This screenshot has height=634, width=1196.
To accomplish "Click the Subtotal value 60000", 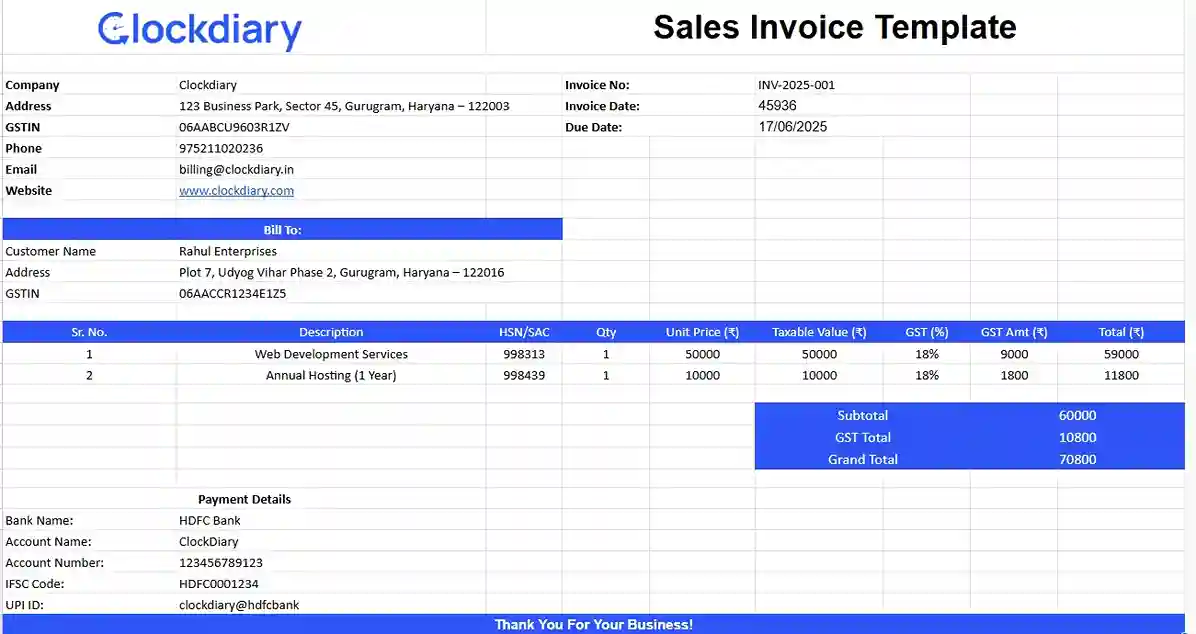I will [1077, 416].
